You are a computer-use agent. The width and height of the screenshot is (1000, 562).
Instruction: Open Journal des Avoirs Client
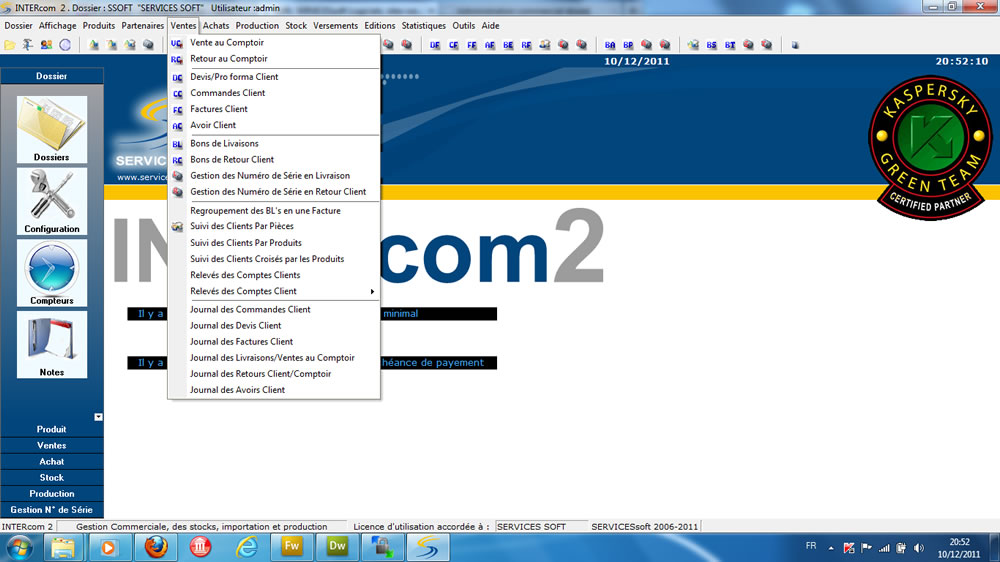274,390
